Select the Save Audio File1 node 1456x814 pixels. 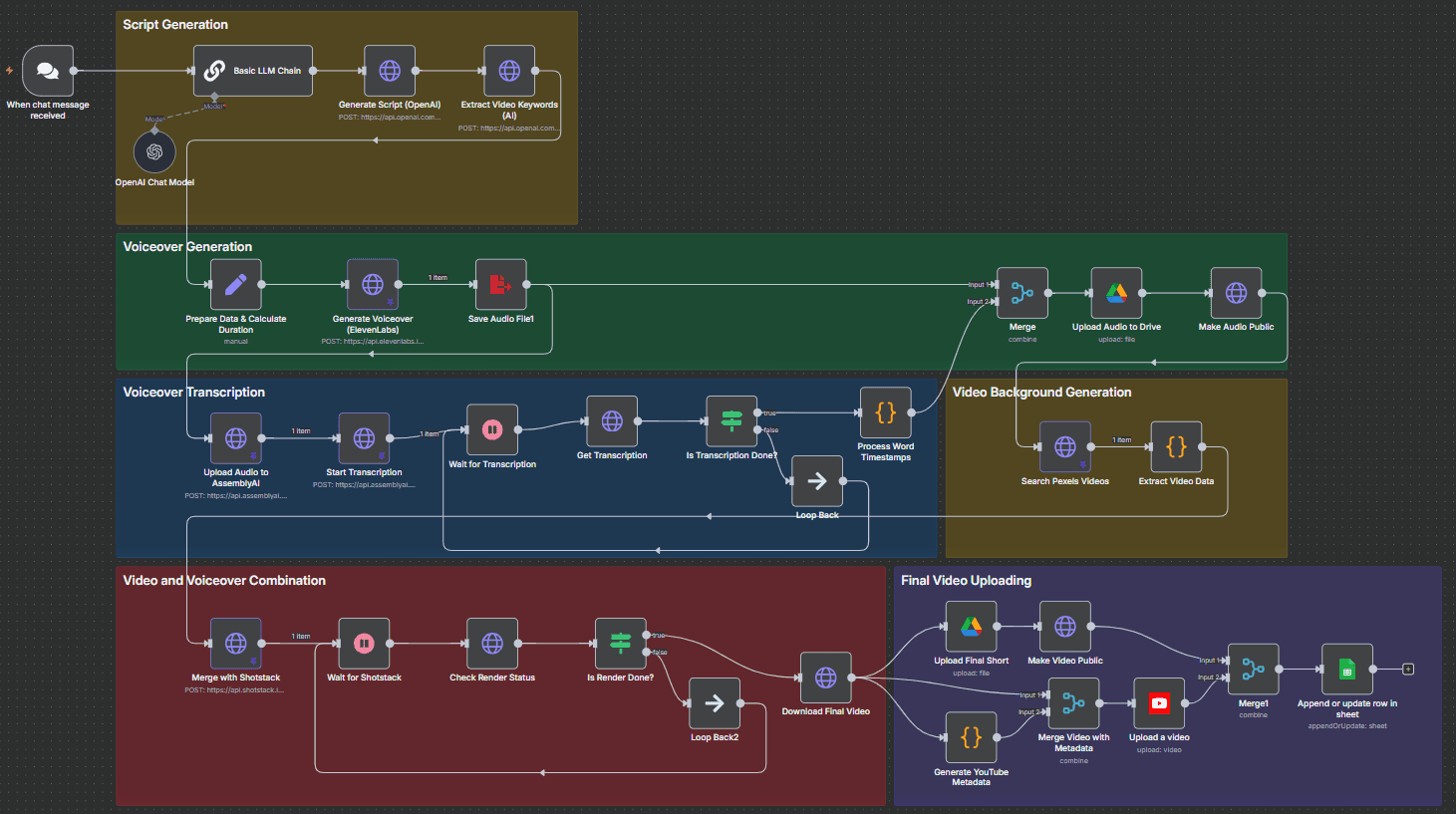click(x=501, y=284)
